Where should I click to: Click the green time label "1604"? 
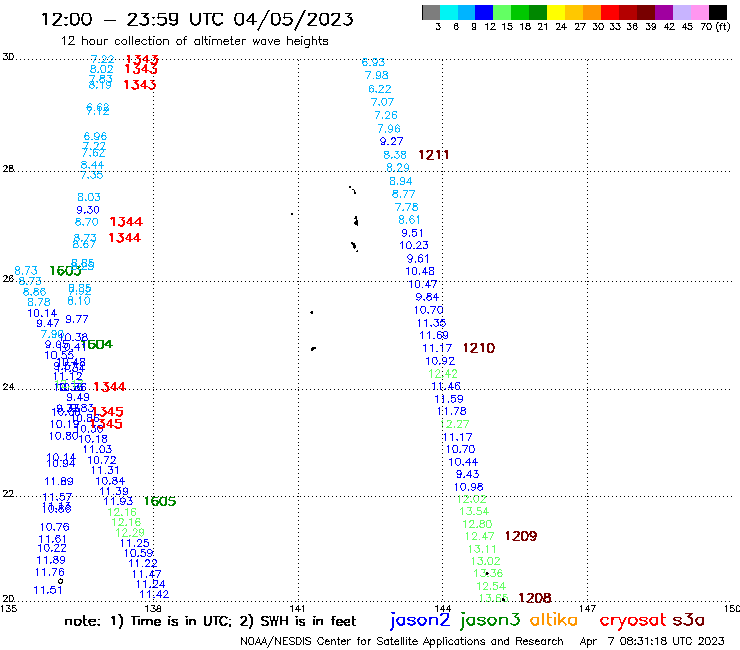97,344
